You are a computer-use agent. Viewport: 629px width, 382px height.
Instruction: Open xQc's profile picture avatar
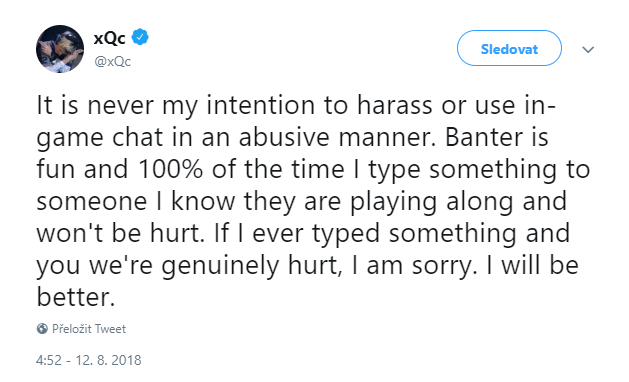tap(60, 49)
